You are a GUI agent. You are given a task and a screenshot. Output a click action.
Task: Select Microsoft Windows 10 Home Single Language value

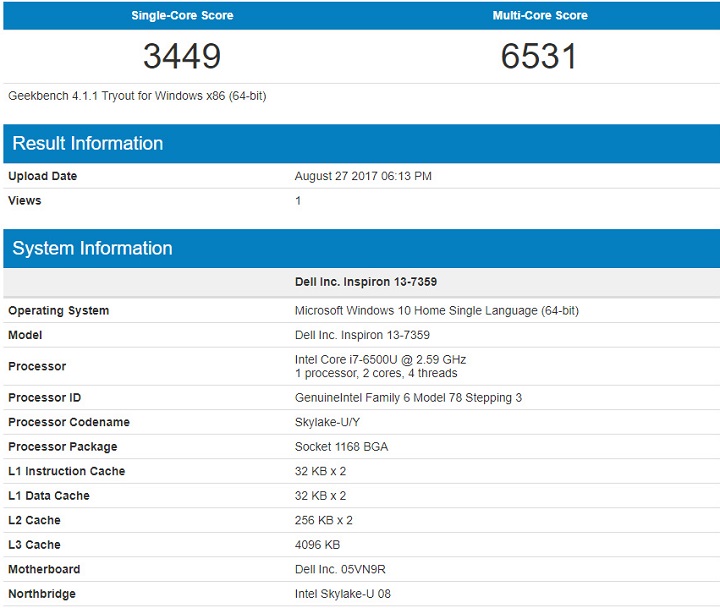tap(437, 310)
